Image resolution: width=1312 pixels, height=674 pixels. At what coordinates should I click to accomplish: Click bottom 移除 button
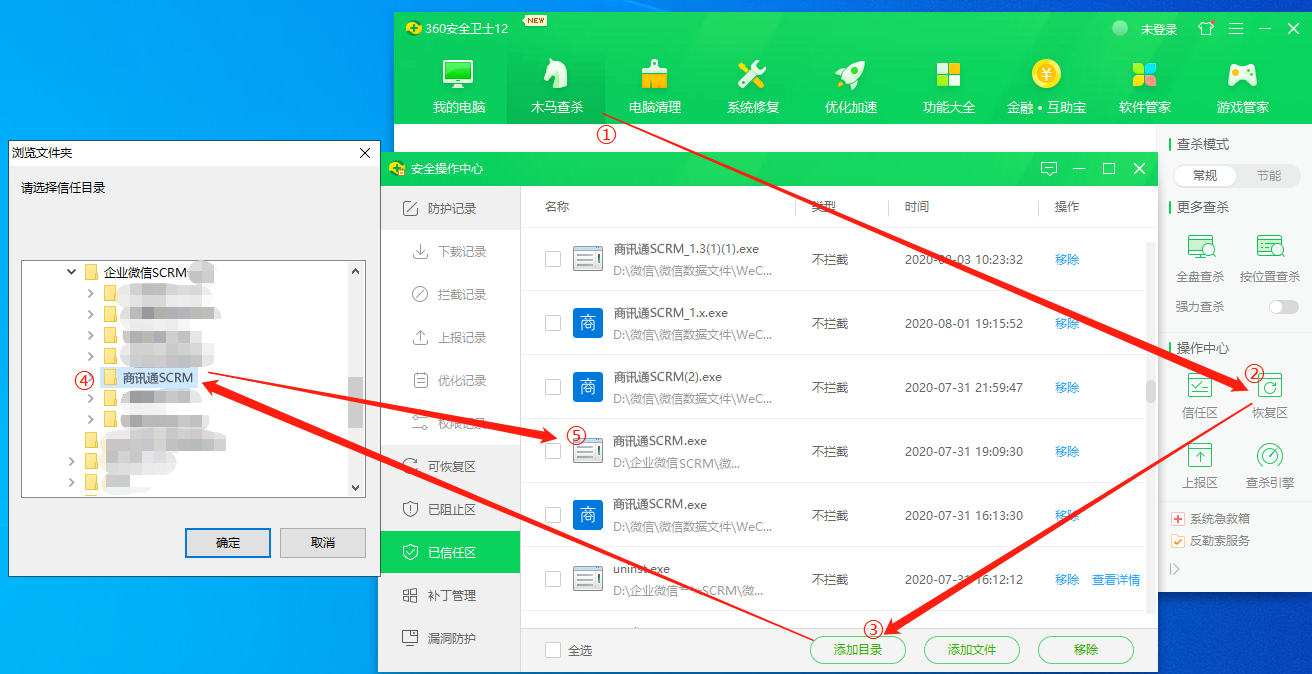point(1086,650)
